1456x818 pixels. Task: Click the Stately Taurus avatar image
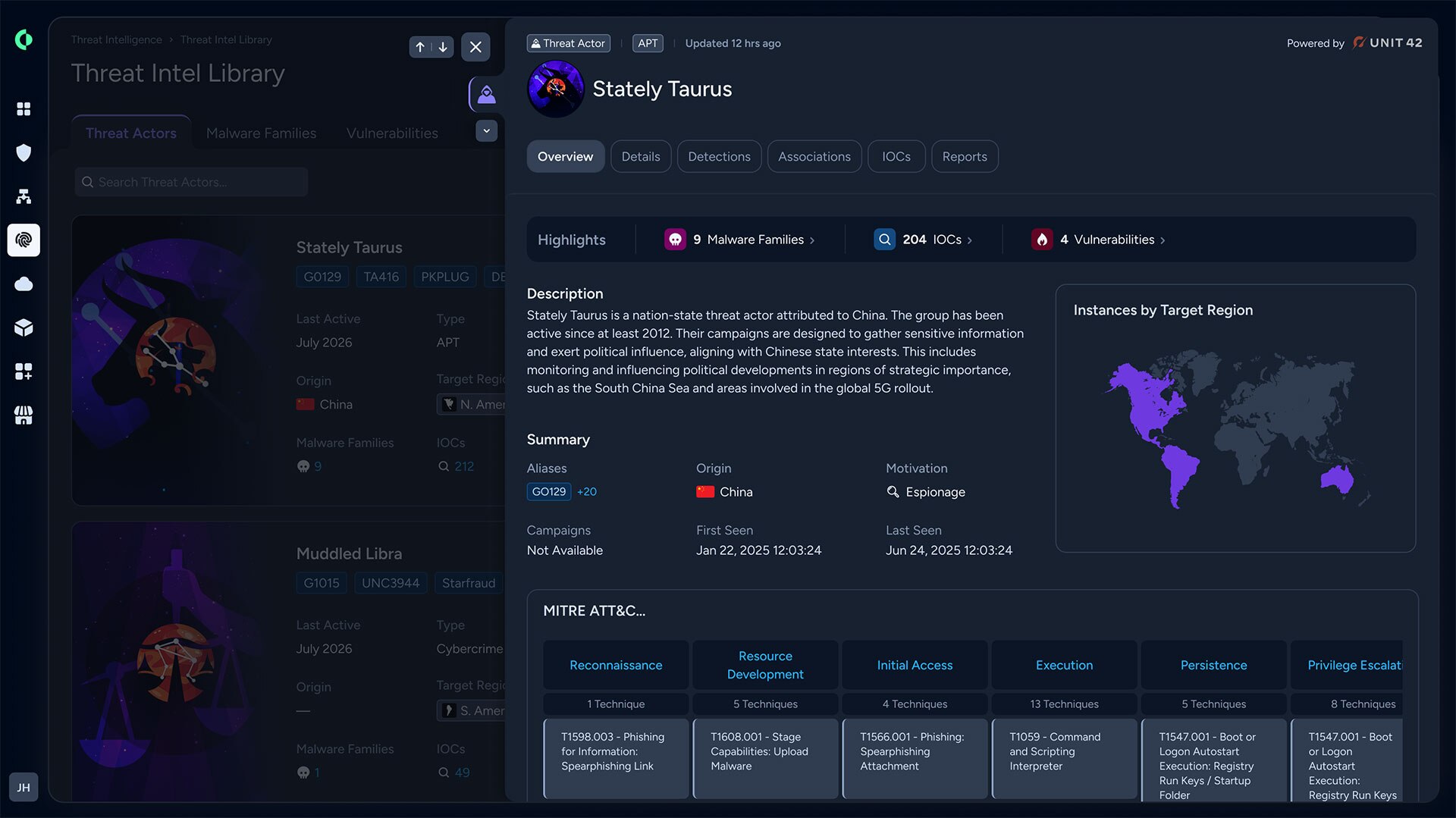[x=556, y=89]
